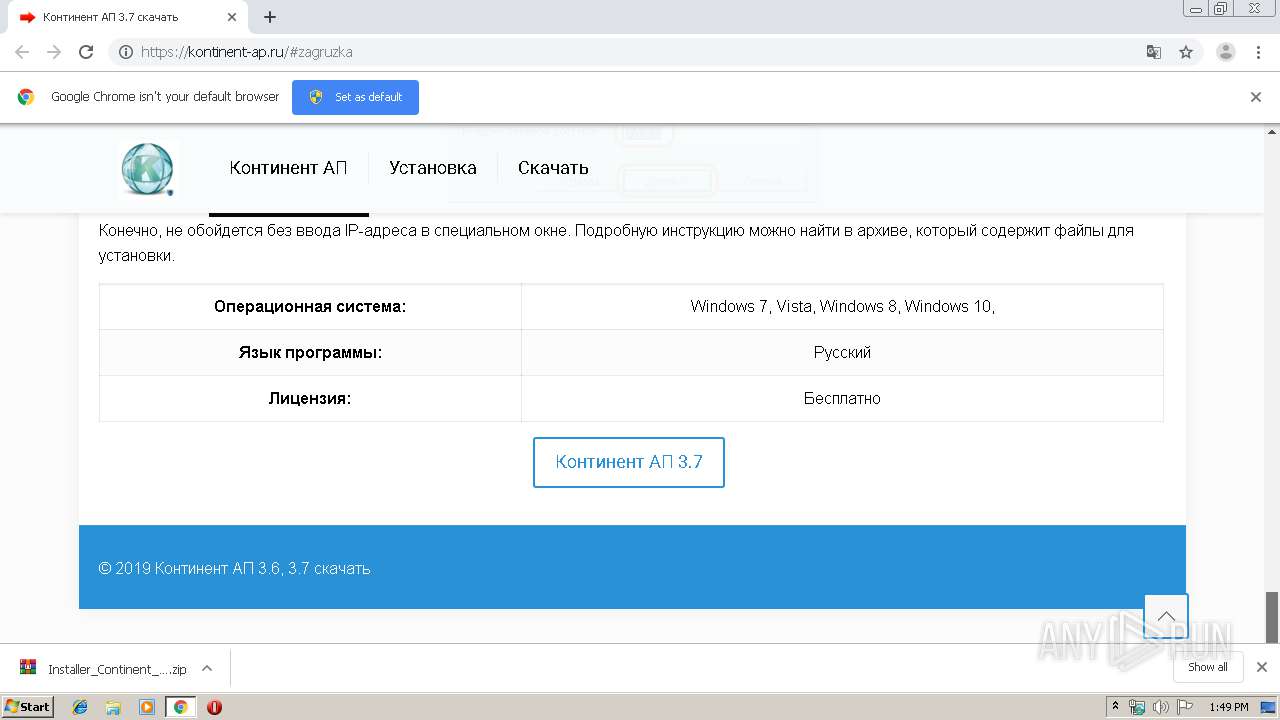Reload the page with the refresh icon
1280x720 pixels.
tap(86, 52)
